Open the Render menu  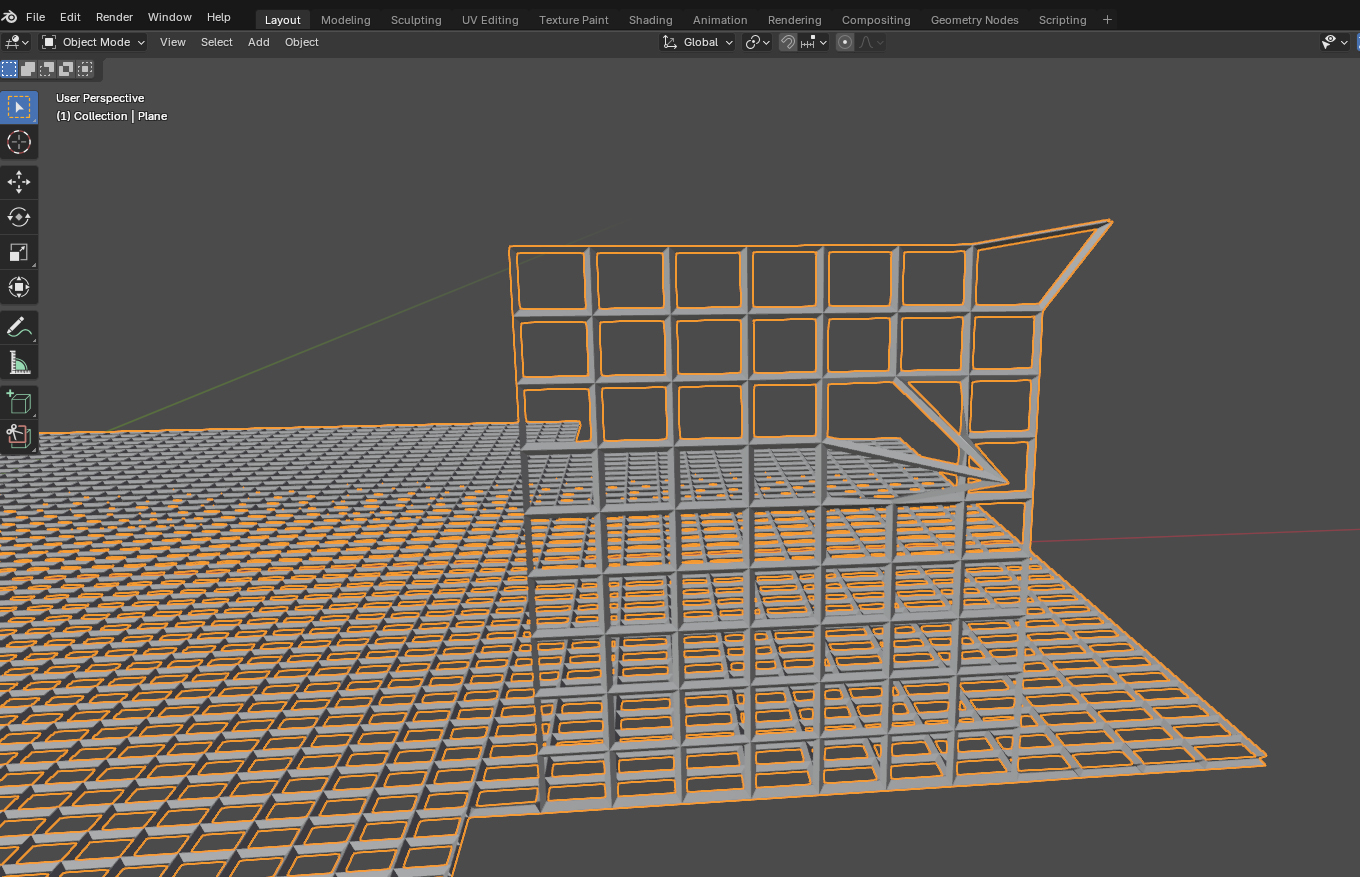tap(114, 18)
